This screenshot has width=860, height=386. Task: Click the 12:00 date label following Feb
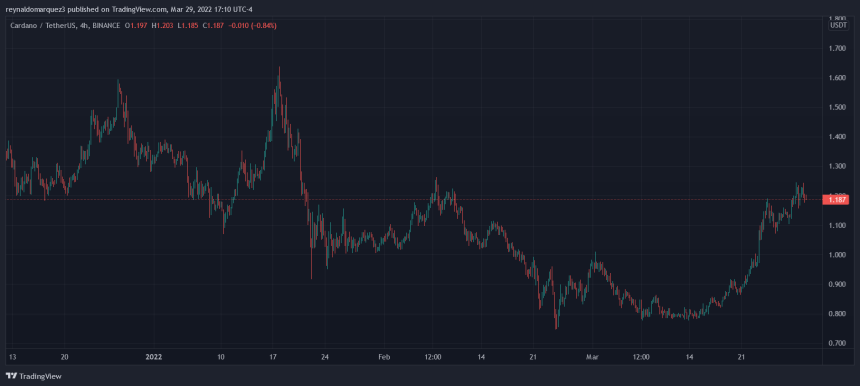pyautogui.click(x=433, y=357)
